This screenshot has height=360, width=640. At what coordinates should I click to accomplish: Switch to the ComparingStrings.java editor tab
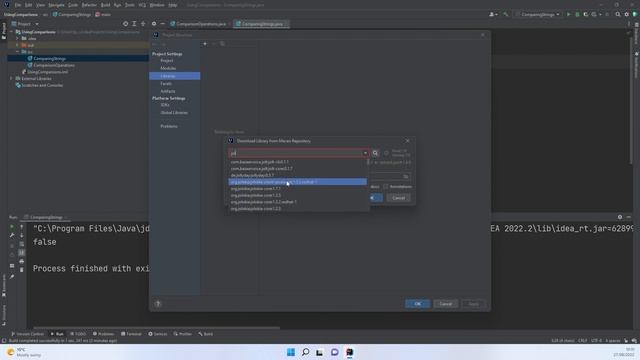click(x=261, y=24)
